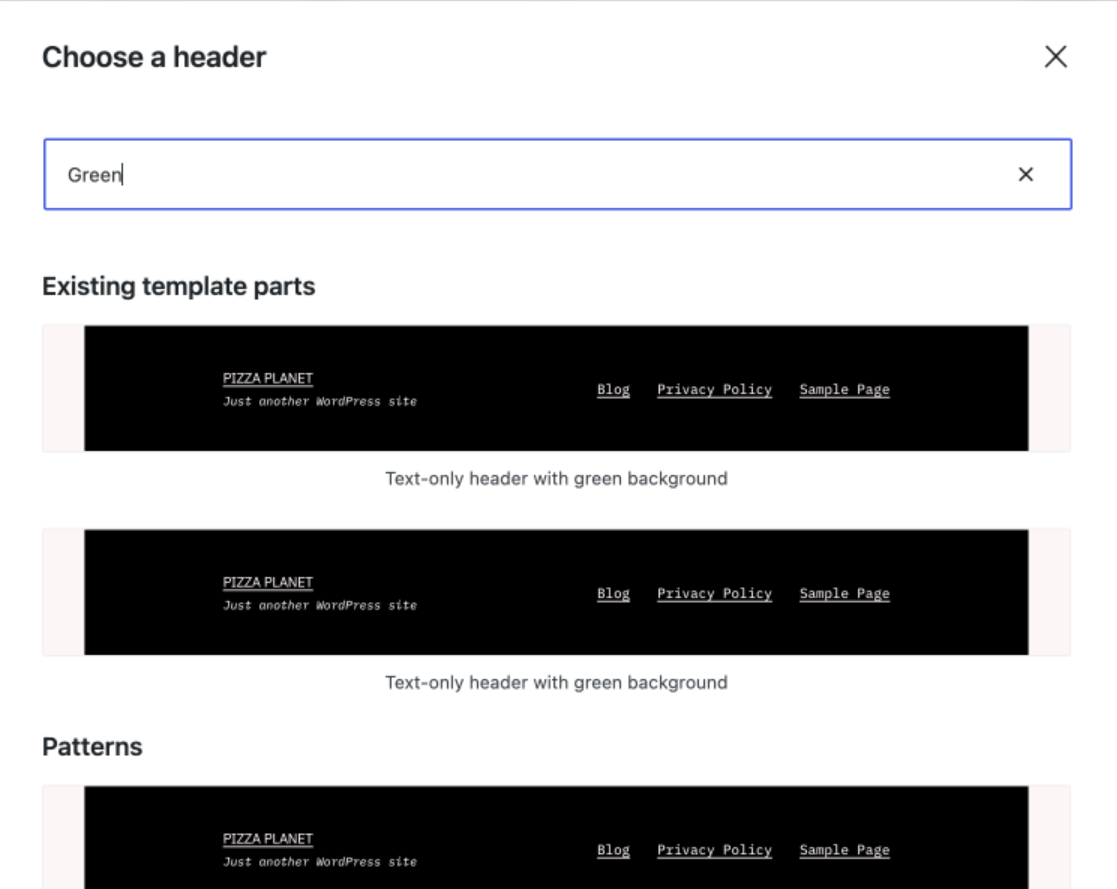Click Blog link in second header preview
Screen dimensions: 1117x889
613,593
